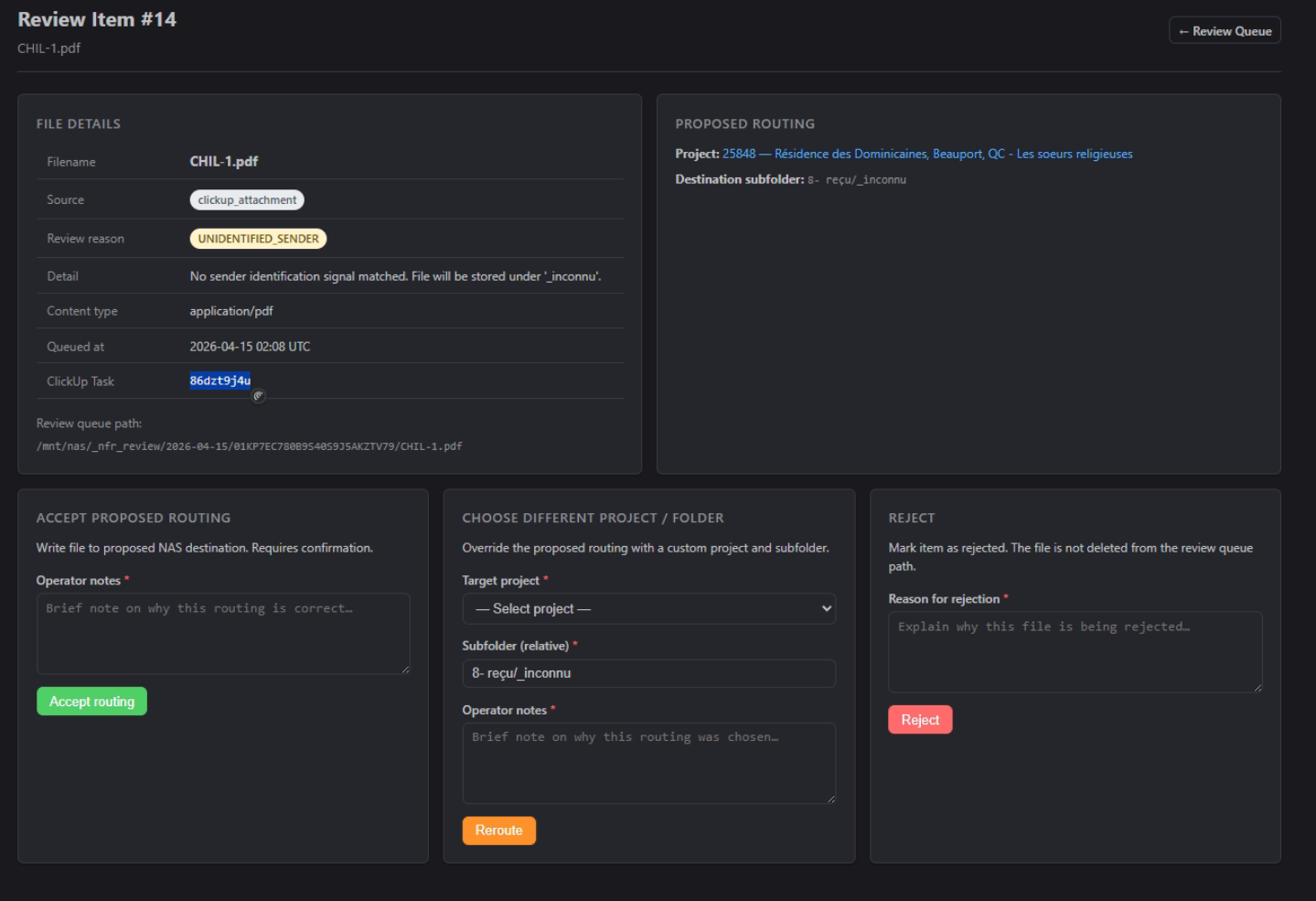
Task: Click the clickup_attachment source badge
Action: 247,199
